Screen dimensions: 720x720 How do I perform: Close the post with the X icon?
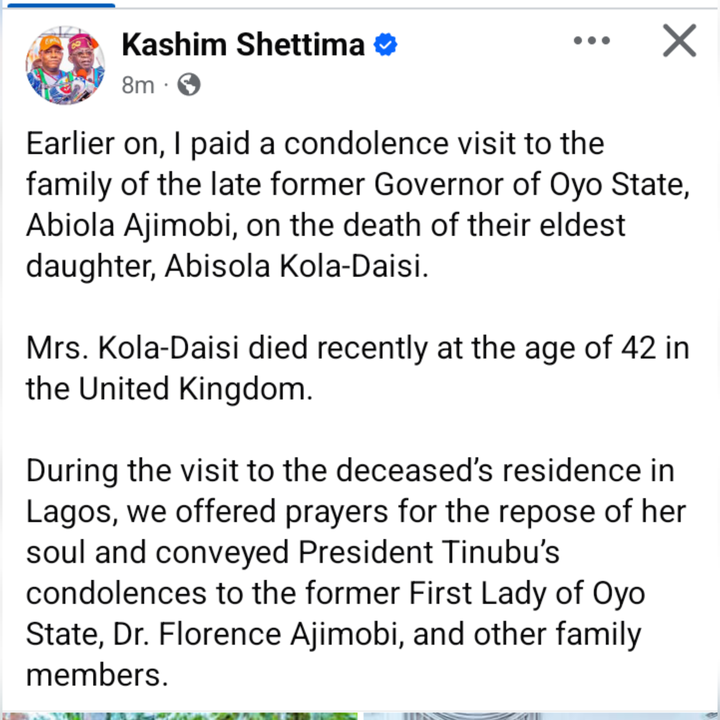coord(679,40)
